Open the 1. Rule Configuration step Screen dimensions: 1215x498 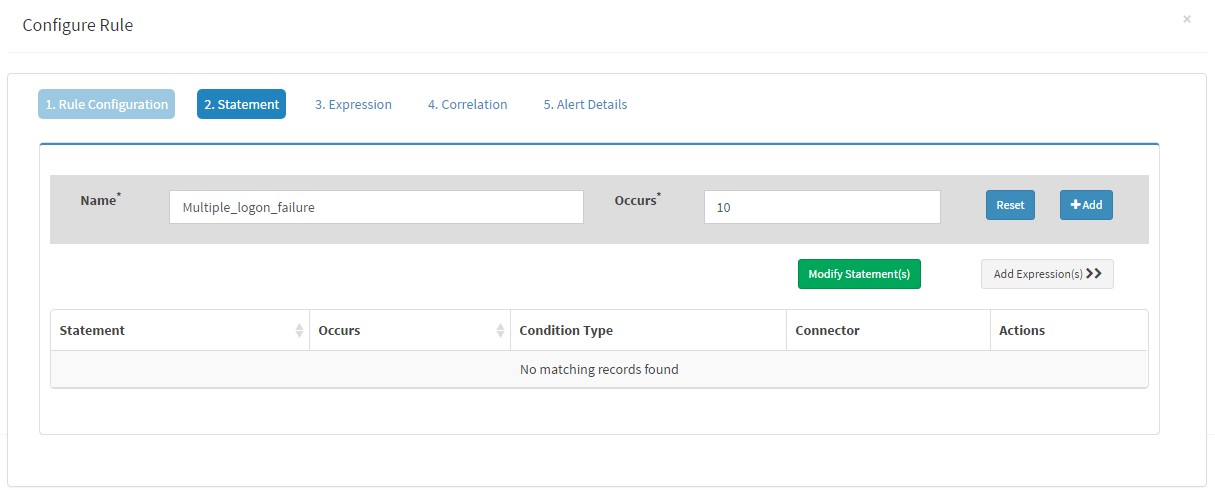point(107,104)
